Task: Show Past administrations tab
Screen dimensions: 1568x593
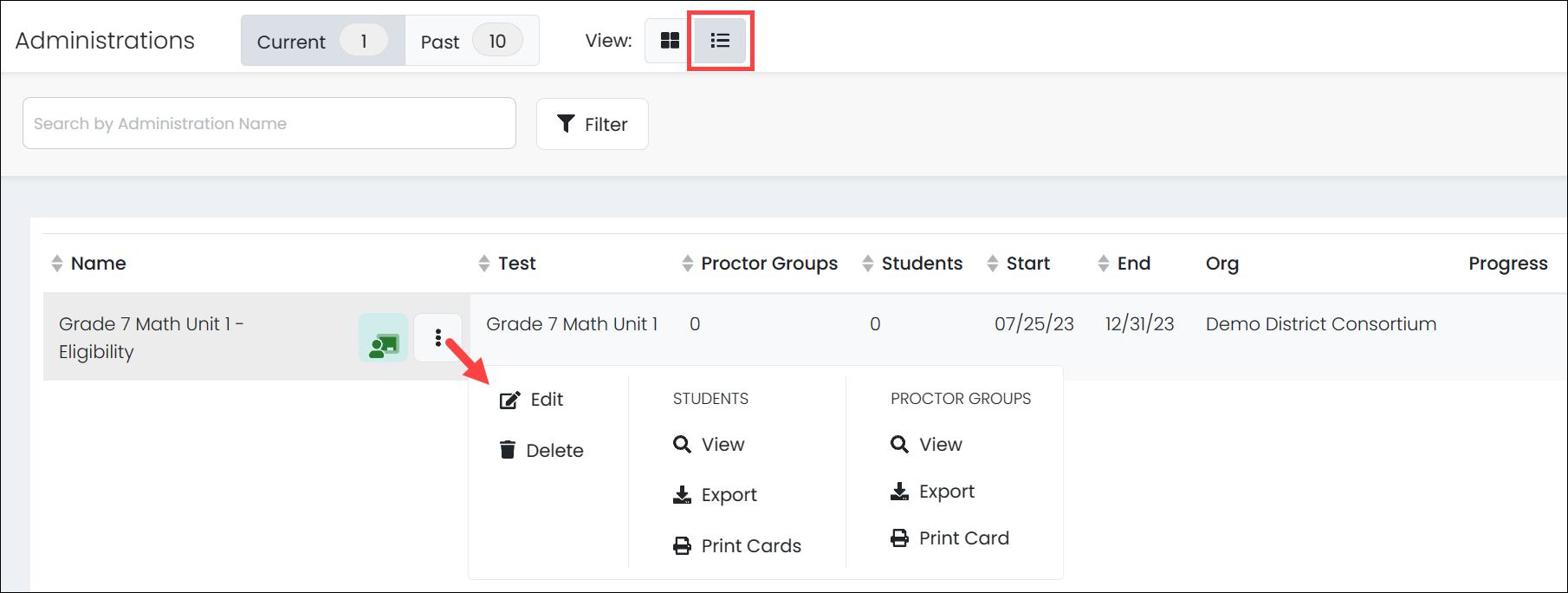Action: tap(471, 41)
